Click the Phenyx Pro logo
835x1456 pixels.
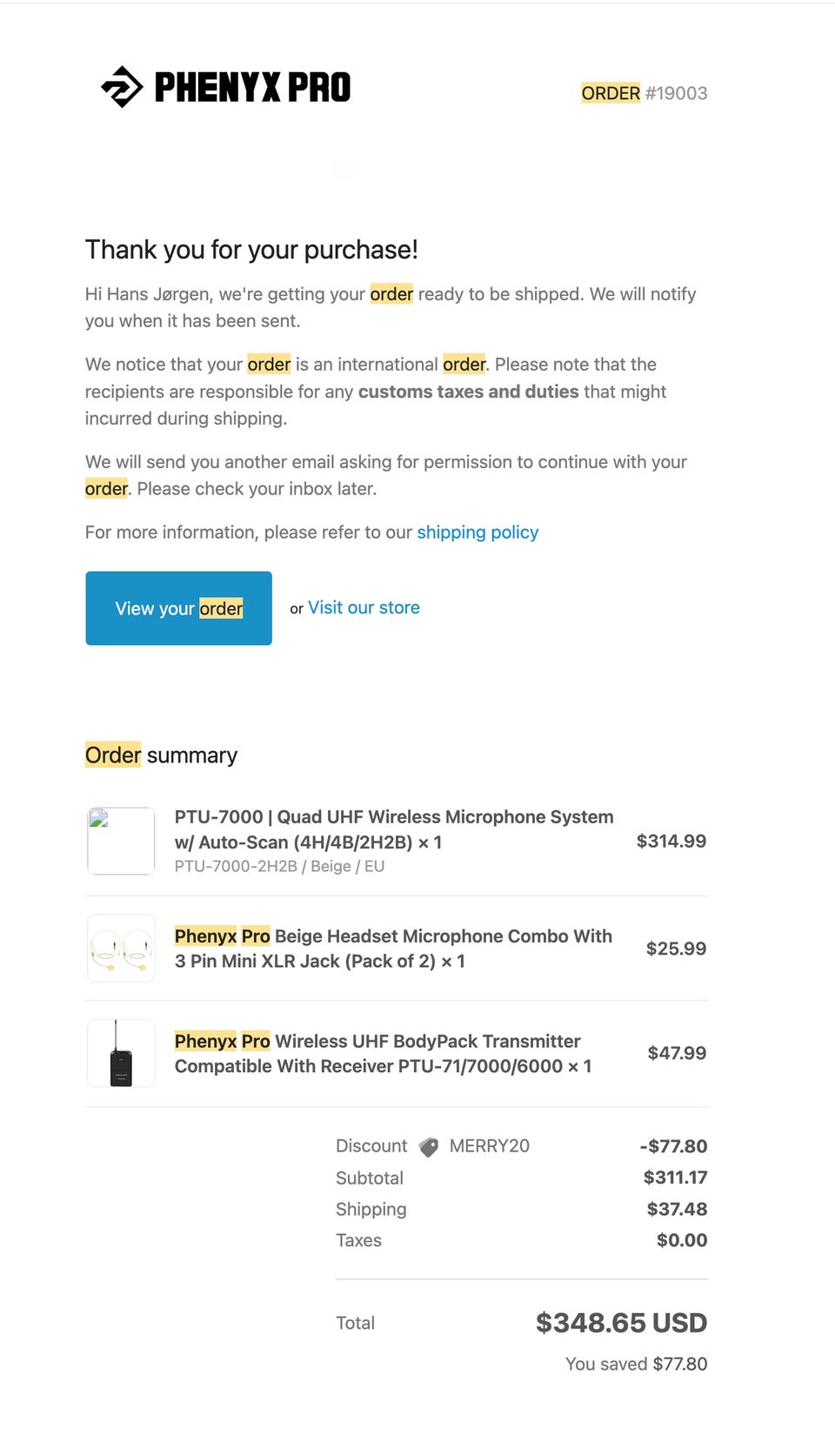[226, 87]
